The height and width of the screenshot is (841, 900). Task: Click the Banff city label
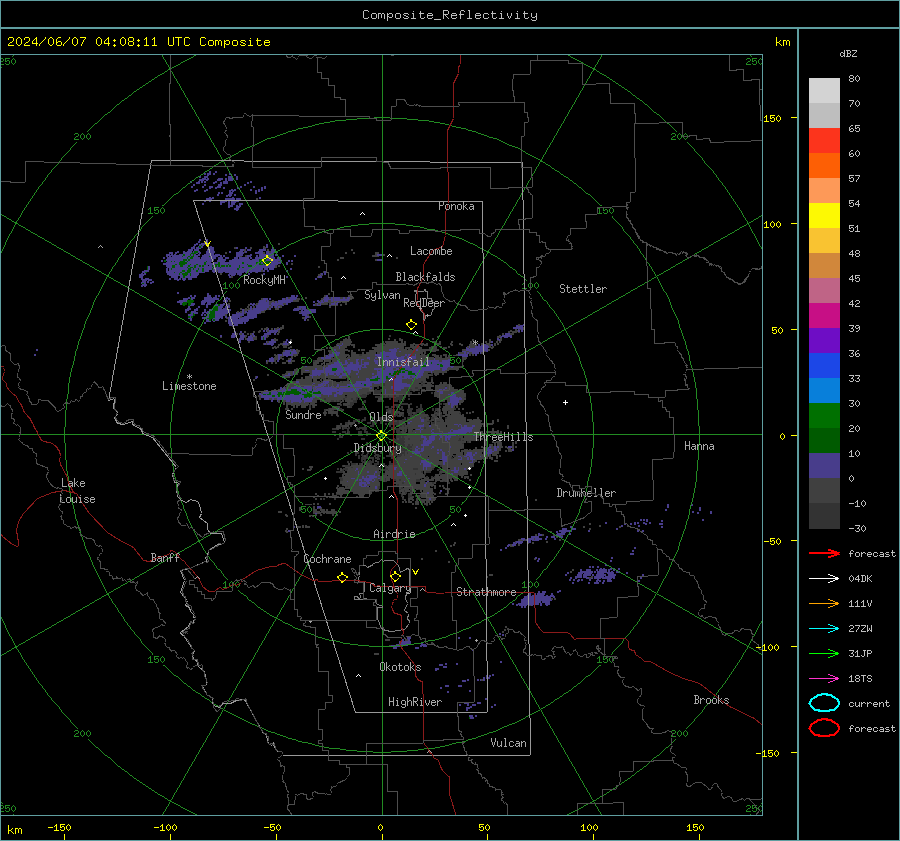click(165, 558)
